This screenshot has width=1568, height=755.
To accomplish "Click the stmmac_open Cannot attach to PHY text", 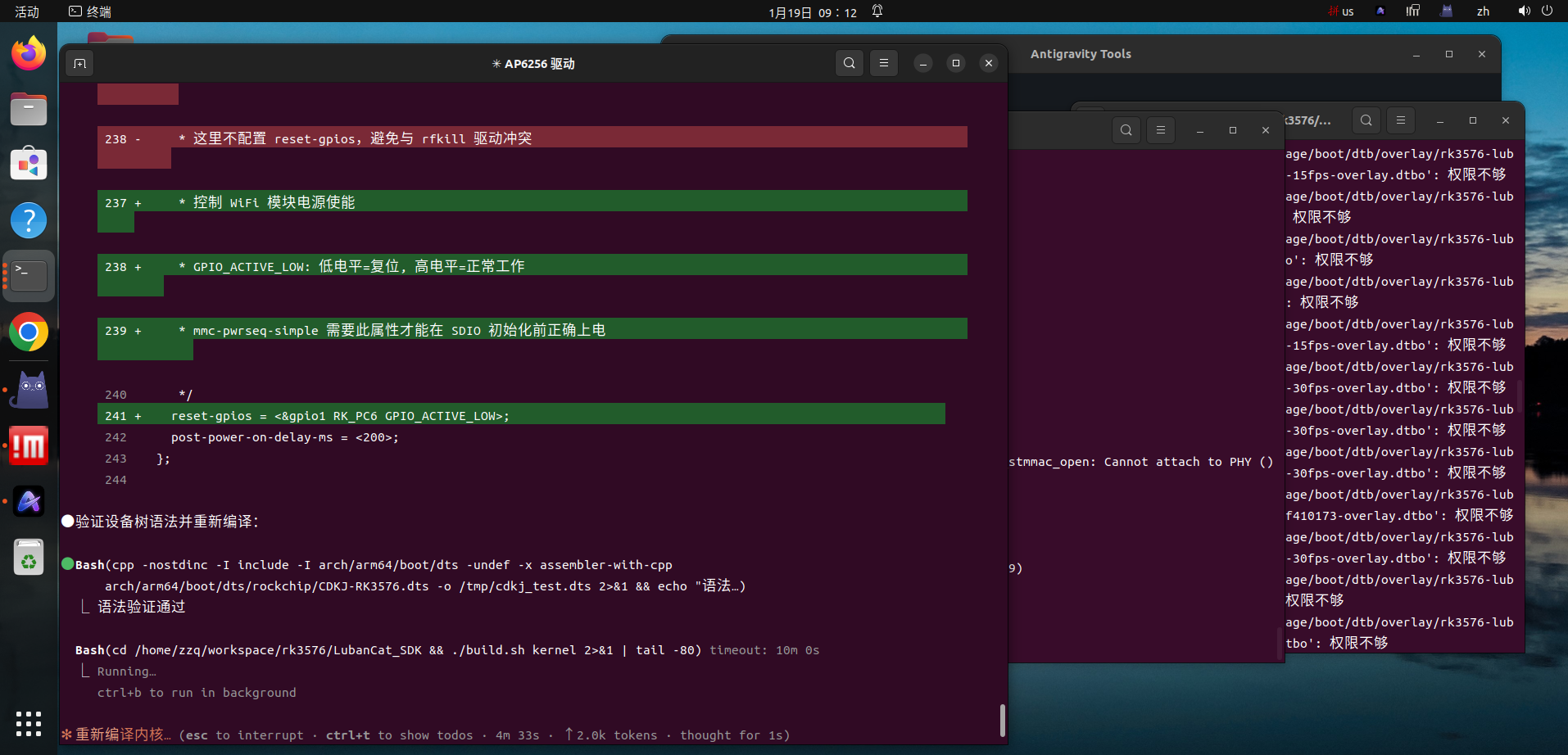I will [x=1140, y=462].
